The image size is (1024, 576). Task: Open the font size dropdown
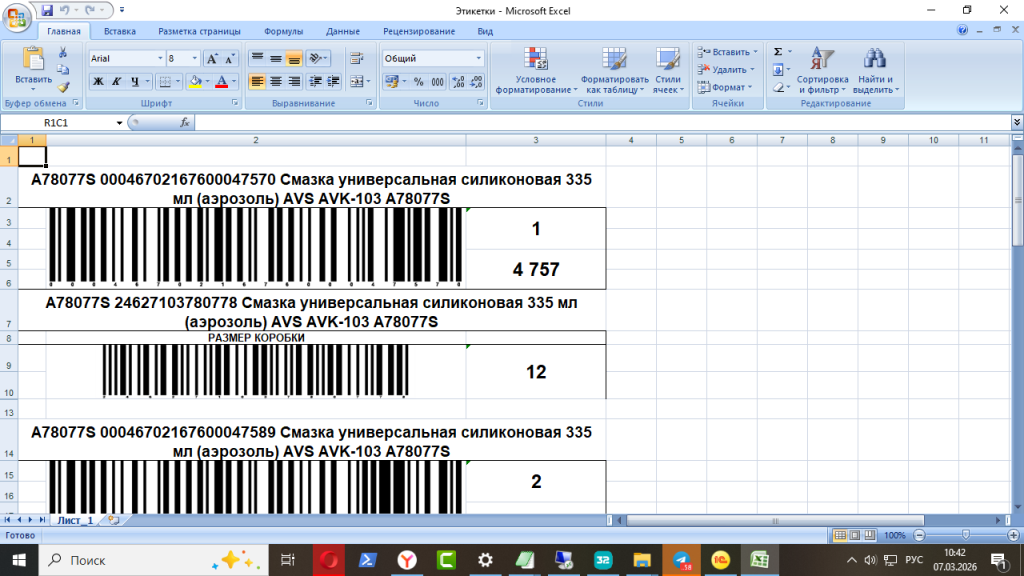point(195,59)
